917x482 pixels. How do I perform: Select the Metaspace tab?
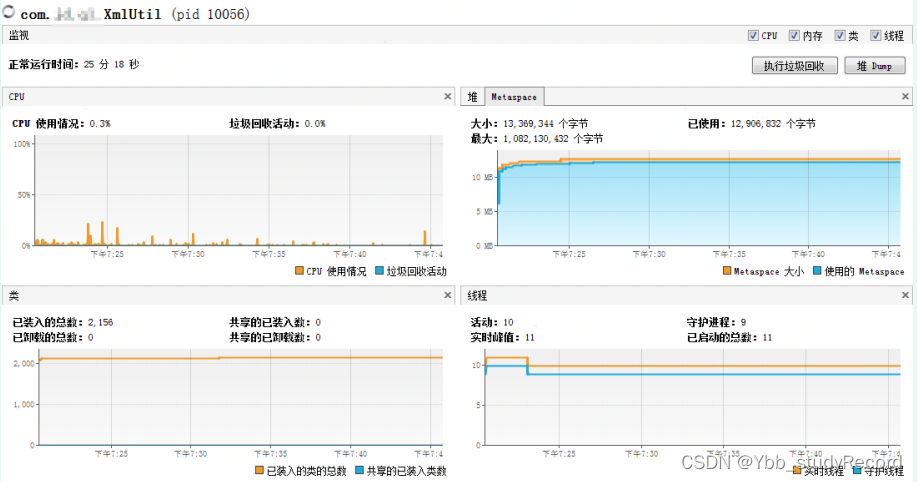[513, 97]
